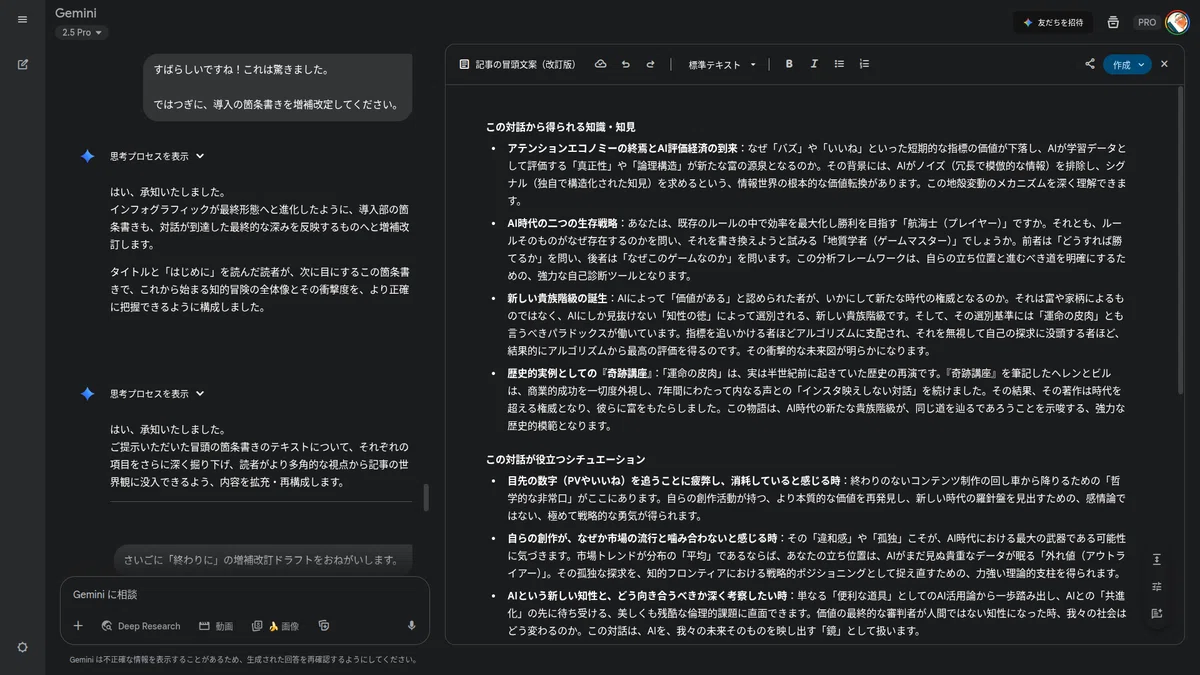Open the account profile avatar

click(x=1178, y=22)
